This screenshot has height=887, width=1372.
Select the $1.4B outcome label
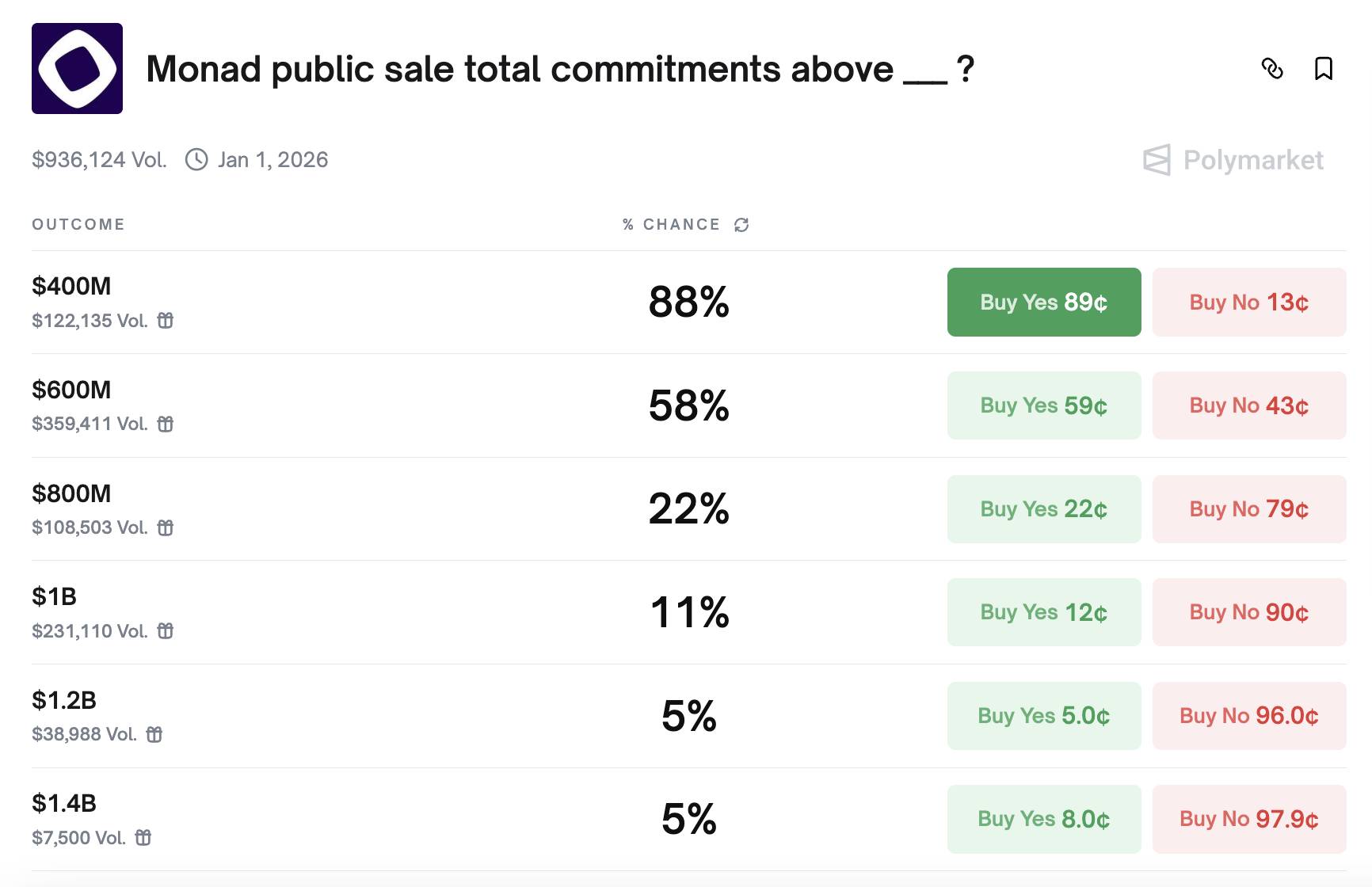[64, 804]
